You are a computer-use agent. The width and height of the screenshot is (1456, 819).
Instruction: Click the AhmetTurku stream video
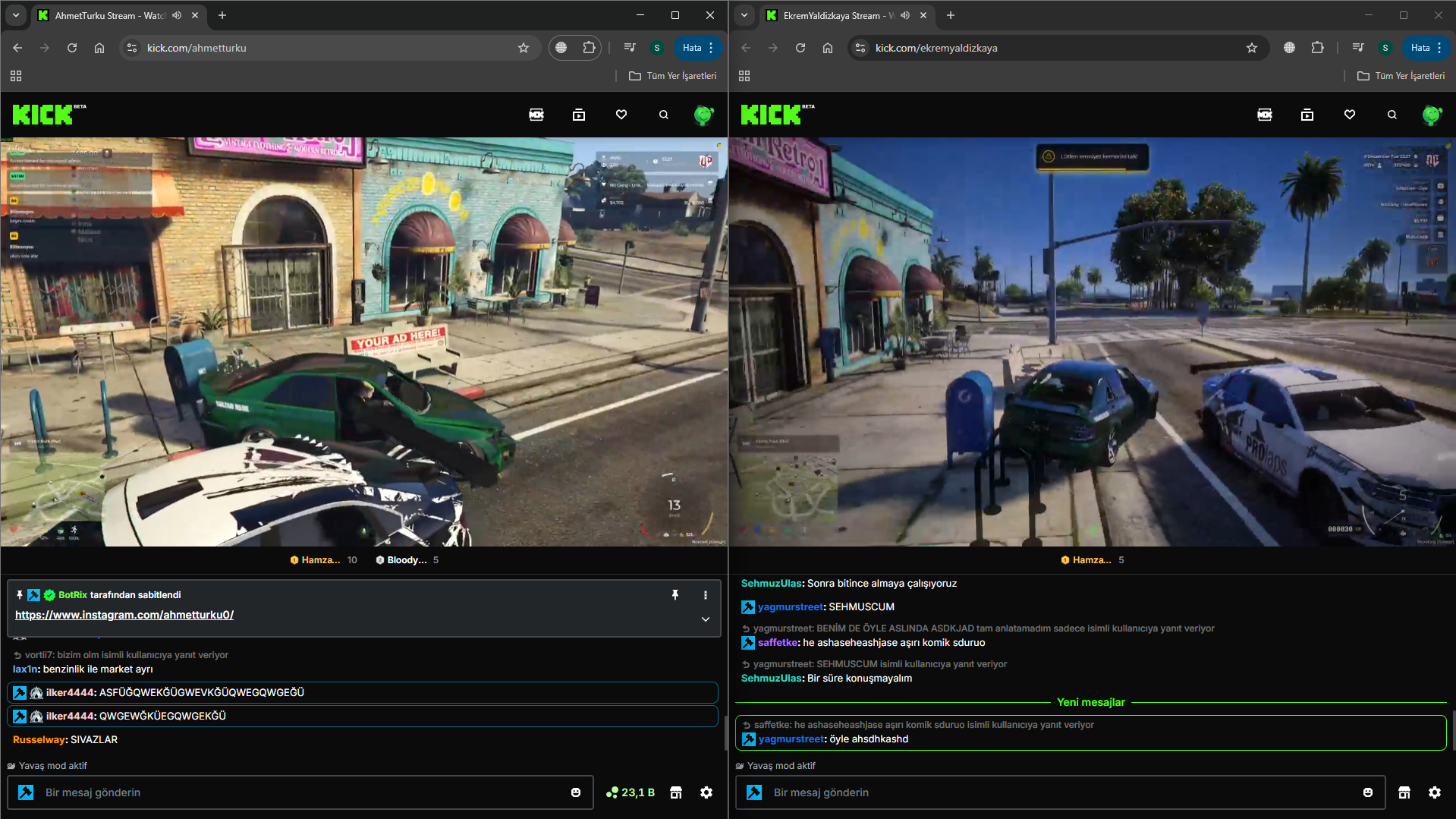(364, 342)
